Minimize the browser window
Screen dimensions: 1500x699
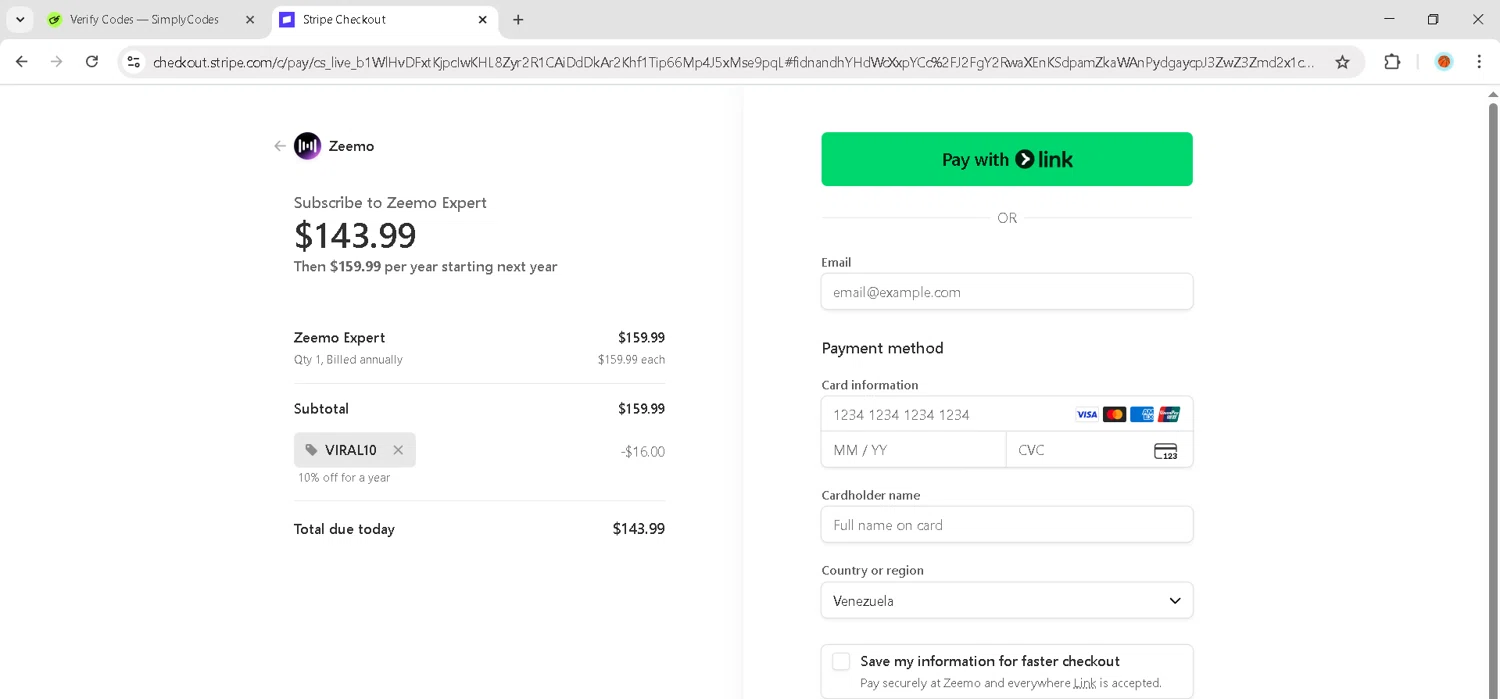pyautogui.click(x=1389, y=19)
